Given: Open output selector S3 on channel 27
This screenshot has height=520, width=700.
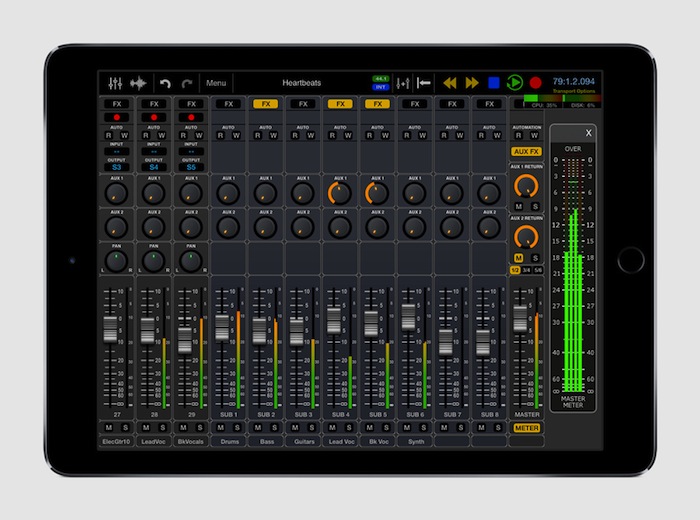Looking at the screenshot, I should click(117, 167).
